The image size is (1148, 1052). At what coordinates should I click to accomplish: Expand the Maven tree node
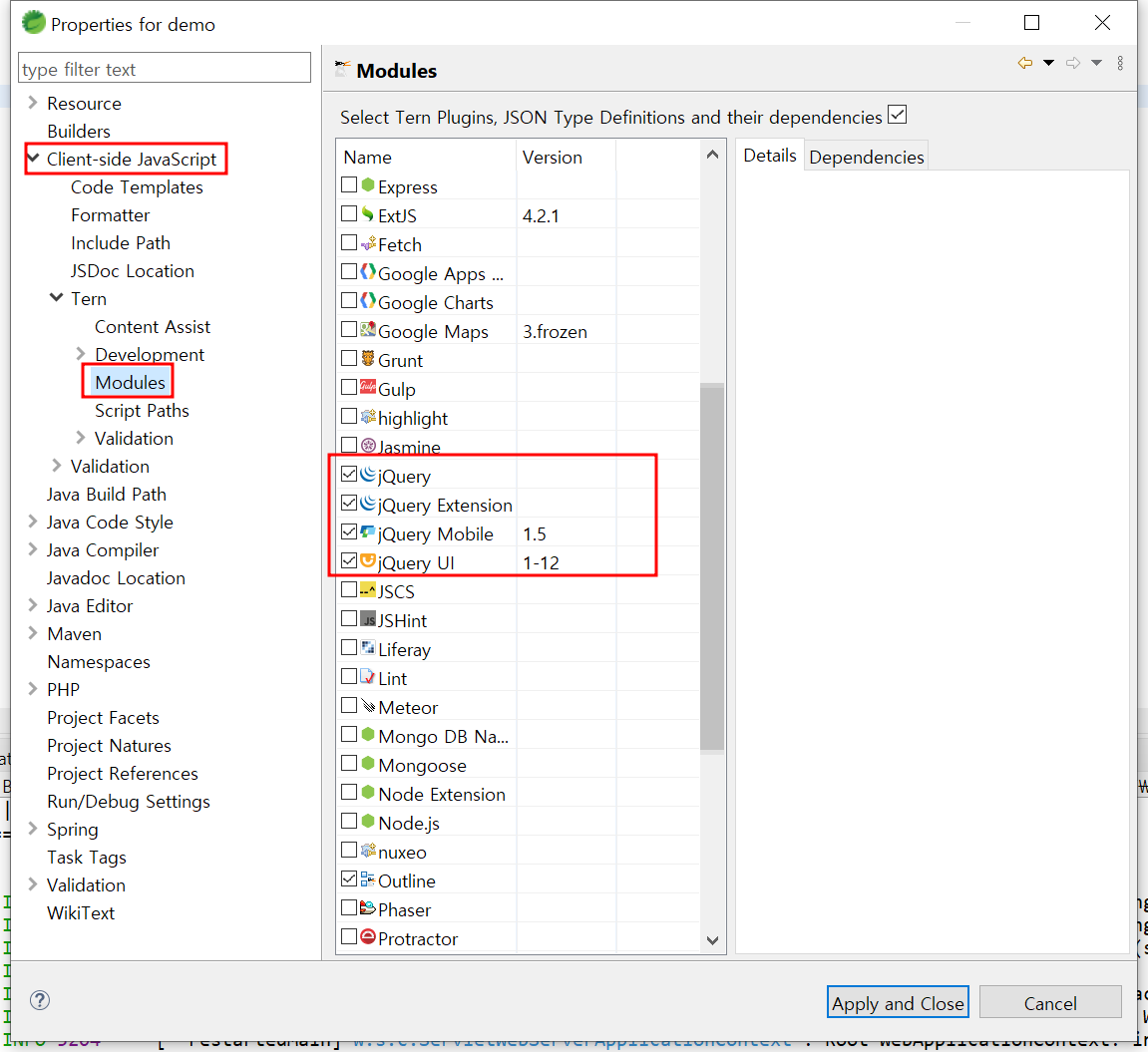[x=32, y=633]
